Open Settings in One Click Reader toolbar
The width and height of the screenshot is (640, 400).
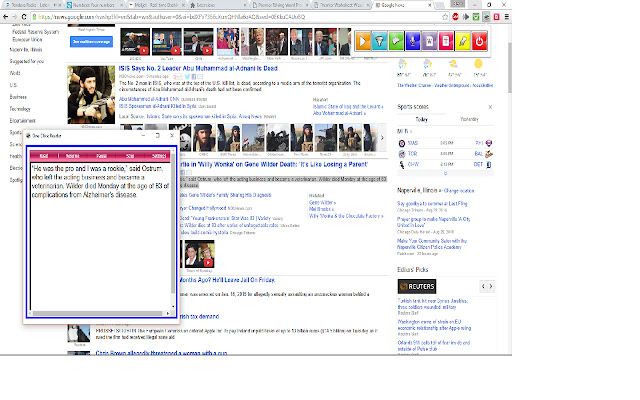click(159, 156)
